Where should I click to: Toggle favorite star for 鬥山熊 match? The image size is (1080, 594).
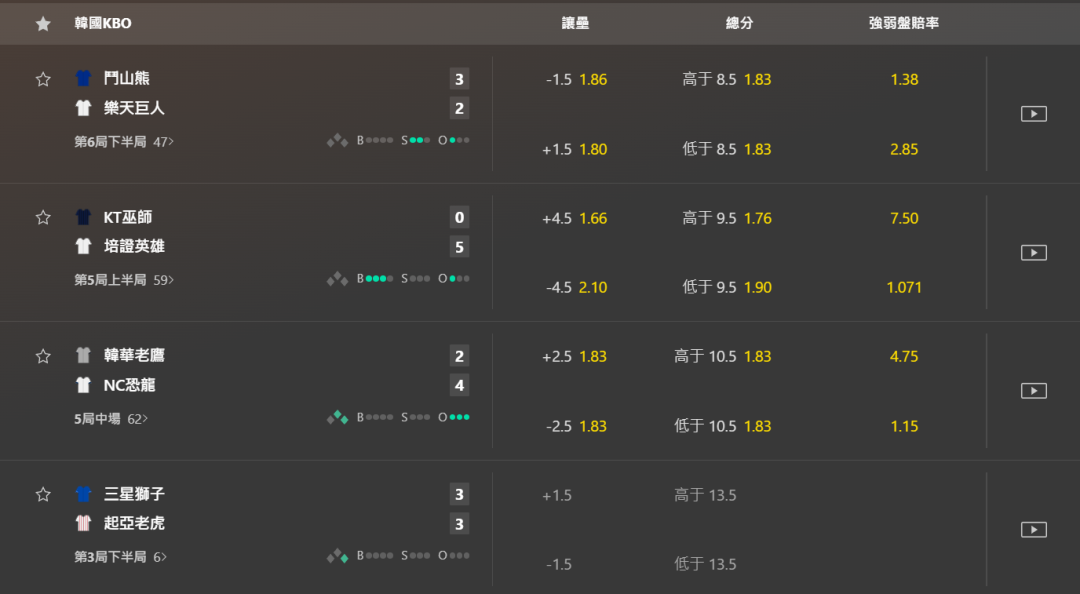coord(43,79)
